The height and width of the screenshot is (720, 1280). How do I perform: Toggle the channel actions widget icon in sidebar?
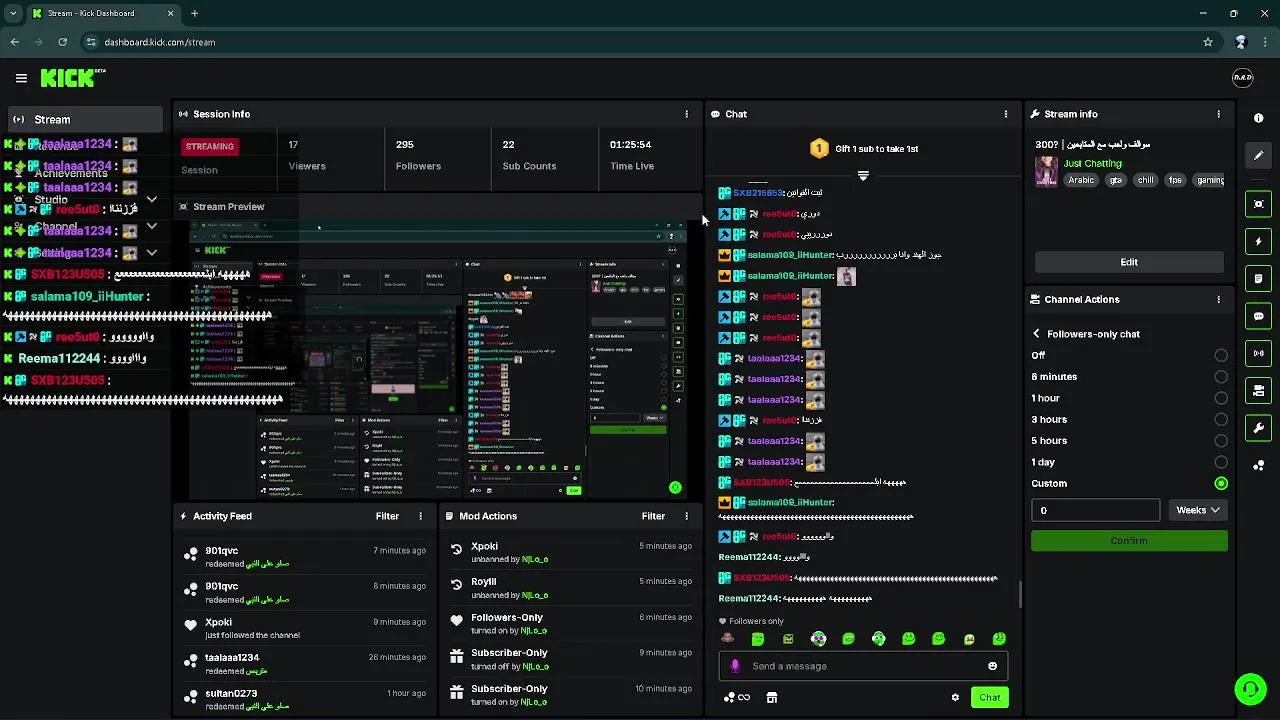1258,390
